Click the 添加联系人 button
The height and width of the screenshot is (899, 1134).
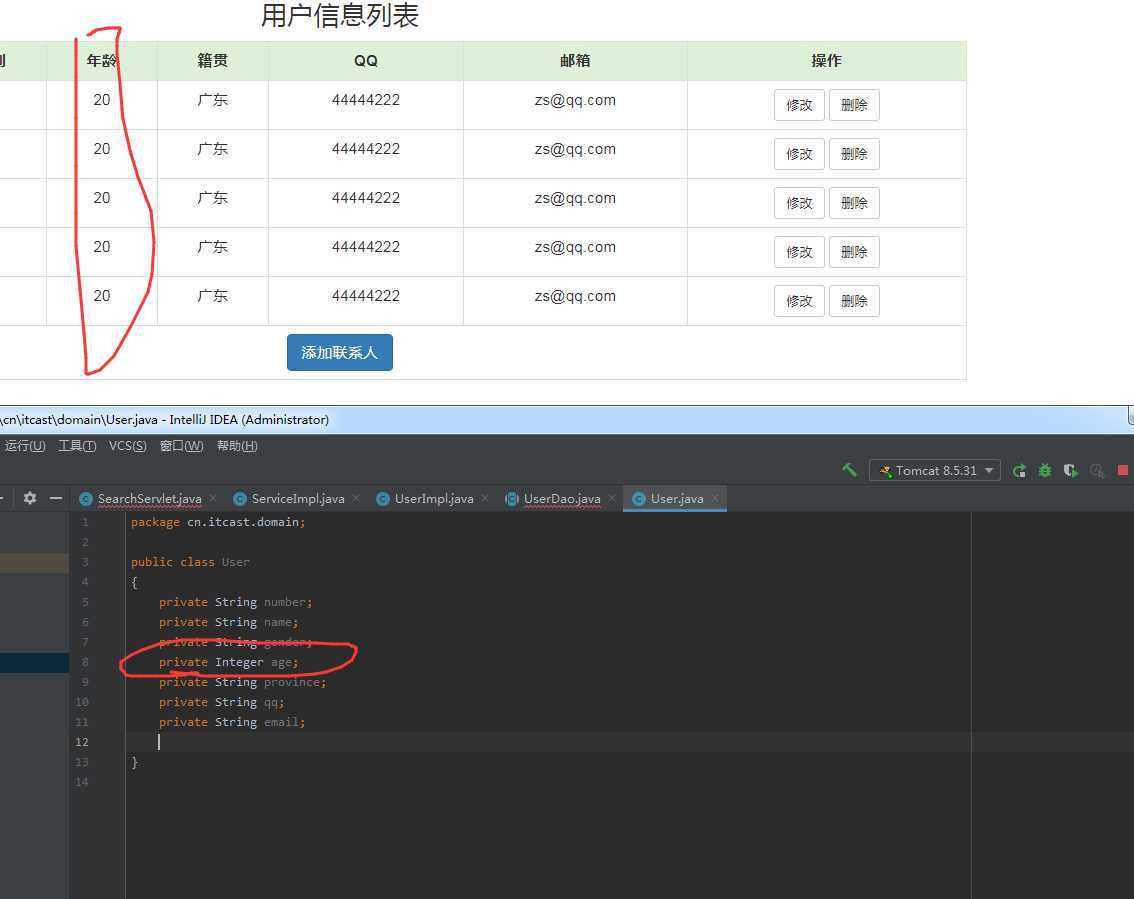tap(340, 352)
